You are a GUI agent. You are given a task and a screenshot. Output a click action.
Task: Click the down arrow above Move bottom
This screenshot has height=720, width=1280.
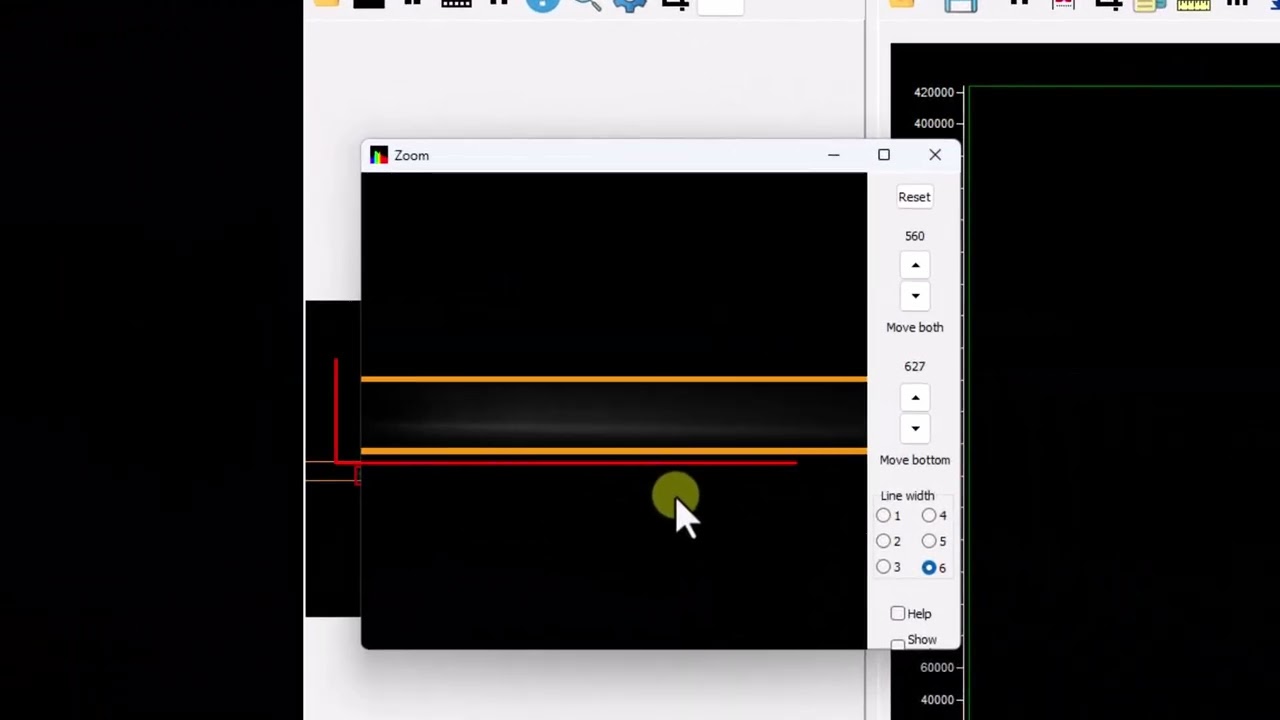pos(915,429)
